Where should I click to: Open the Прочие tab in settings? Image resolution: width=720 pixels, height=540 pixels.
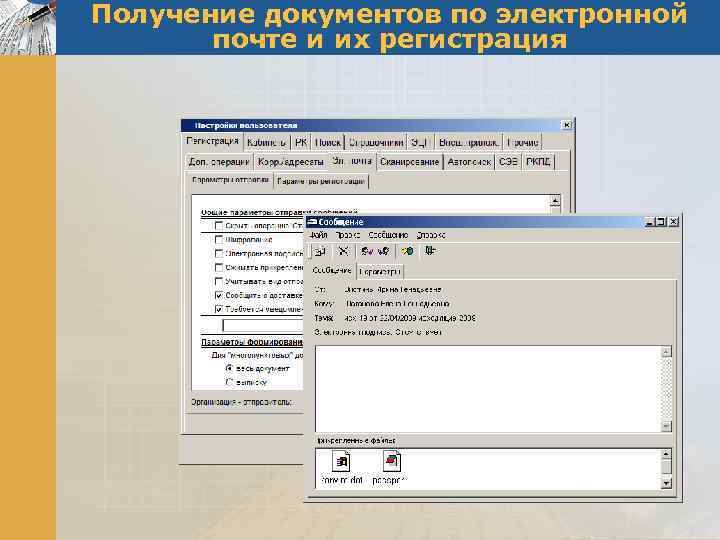pyautogui.click(x=523, y=143)
